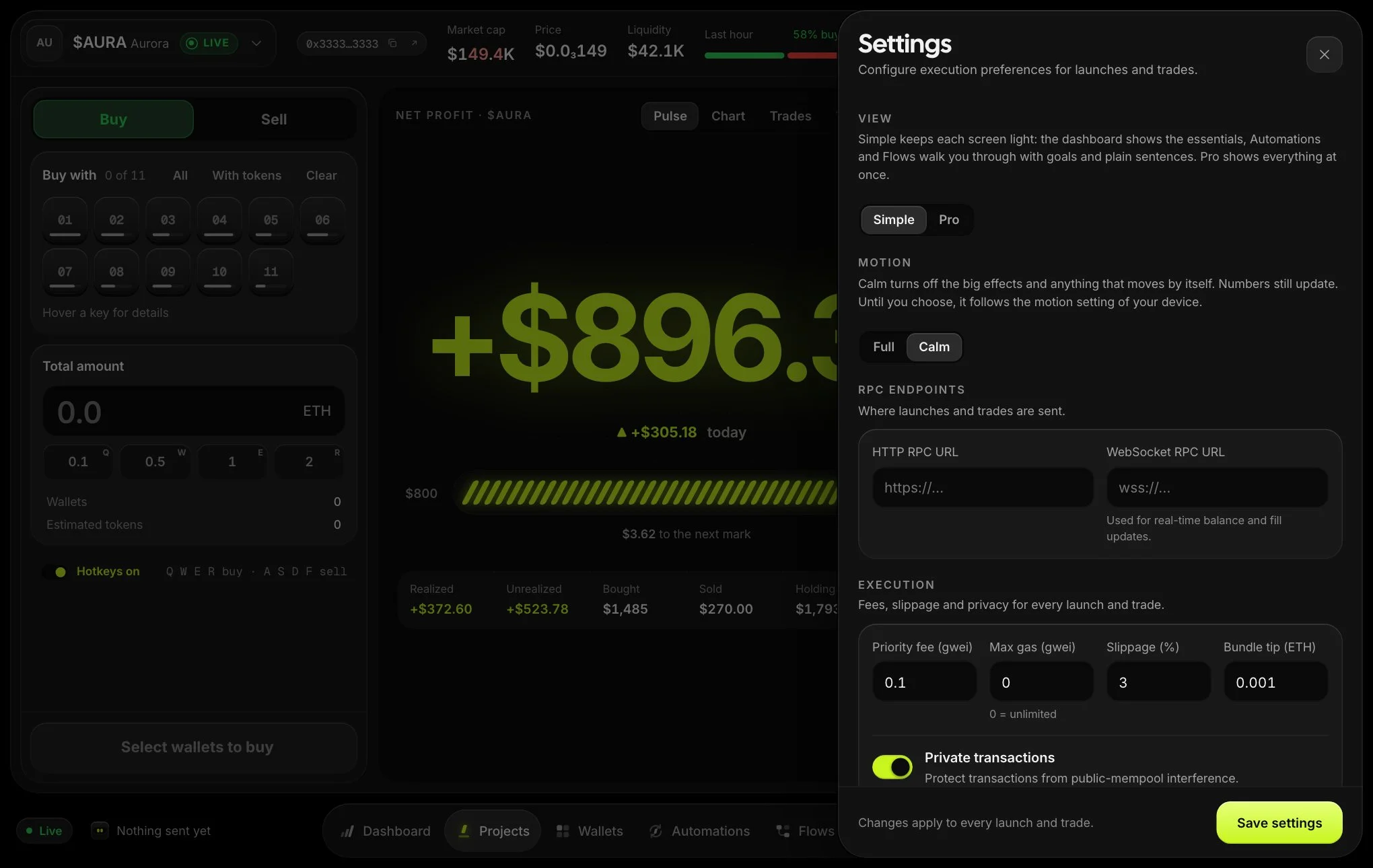The width and height of the screenshot is (1373, 868).
Task: Click the Live connection status pill
Action: click(x=44, y=831)
